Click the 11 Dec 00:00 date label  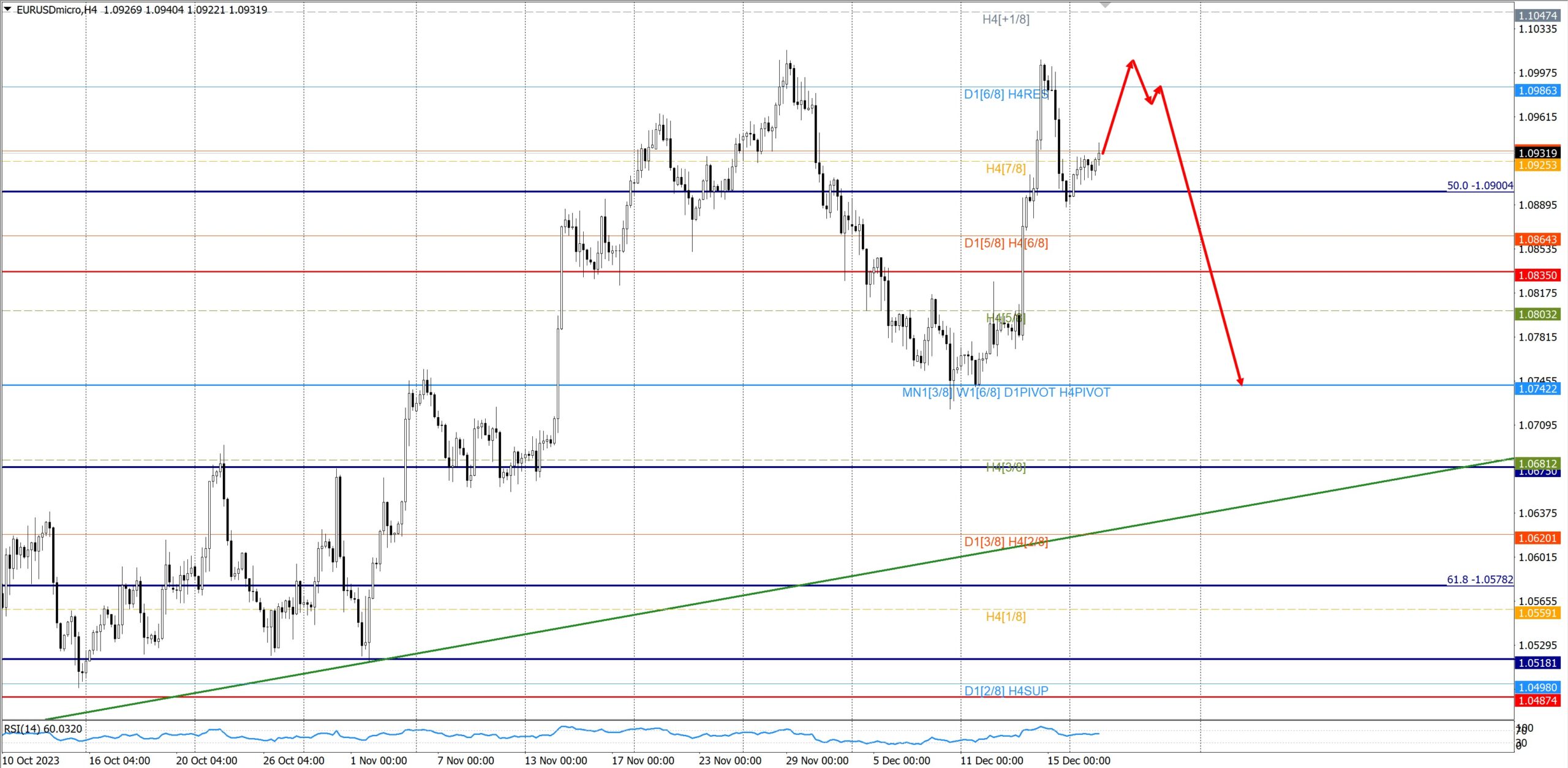tap(992, 761)
